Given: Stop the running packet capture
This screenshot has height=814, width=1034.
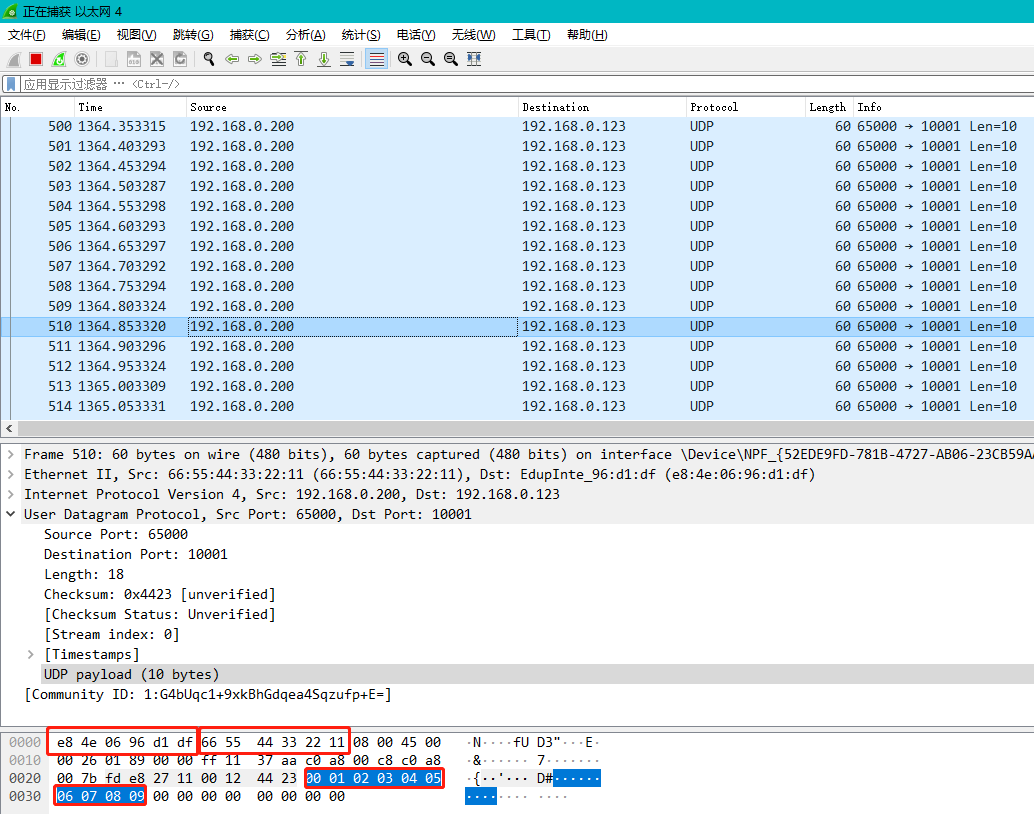Looking at the screenshot, I should (36, 59).
